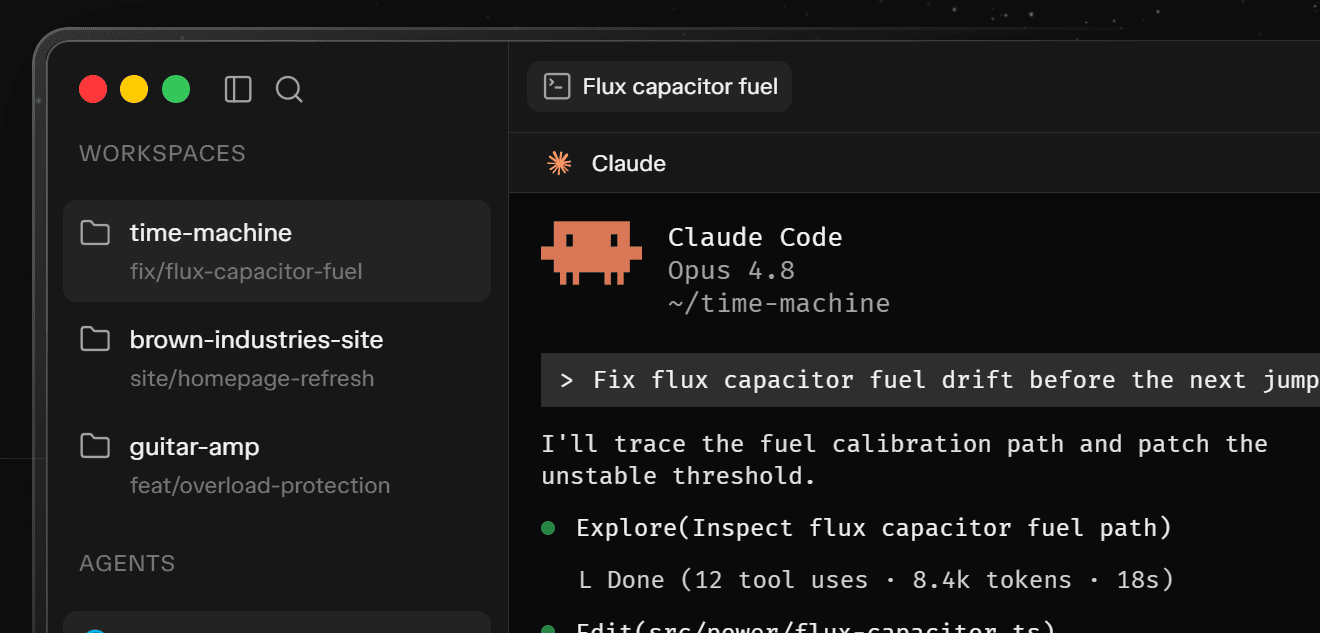Click the Fix flux capacitor fuel drift prompt

coord(930,380)
